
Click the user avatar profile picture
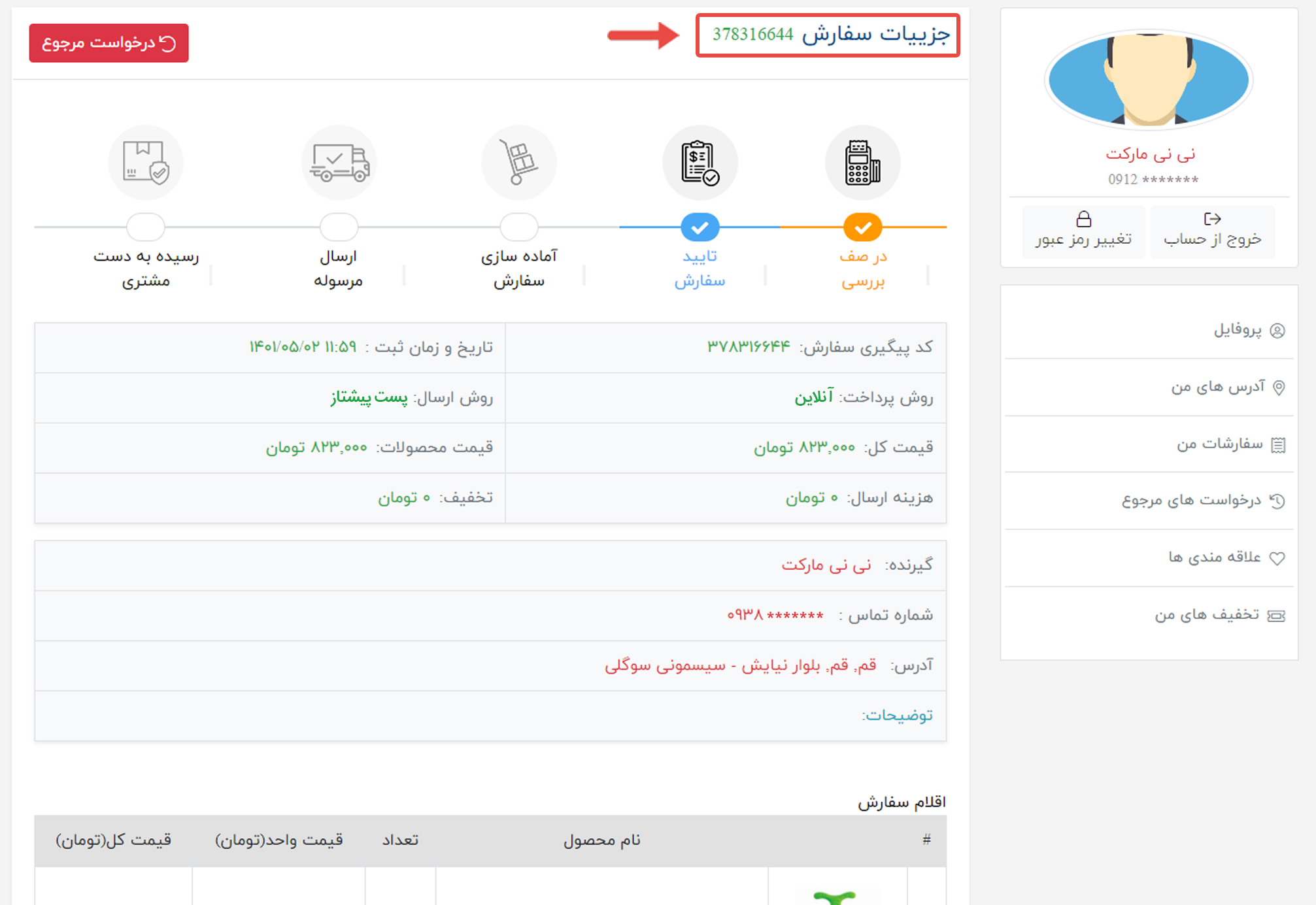[x=1149, y=79]
